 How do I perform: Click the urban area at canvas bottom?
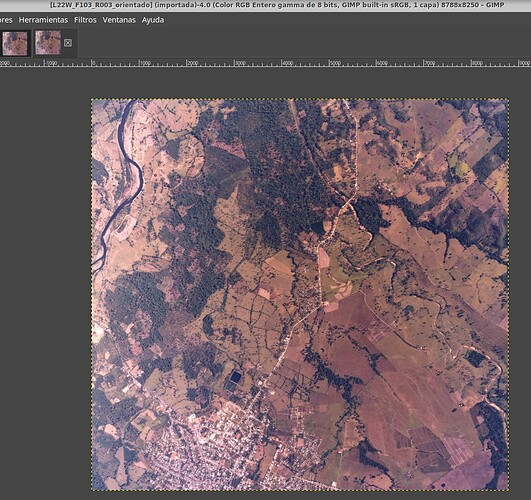coord(217,447)
